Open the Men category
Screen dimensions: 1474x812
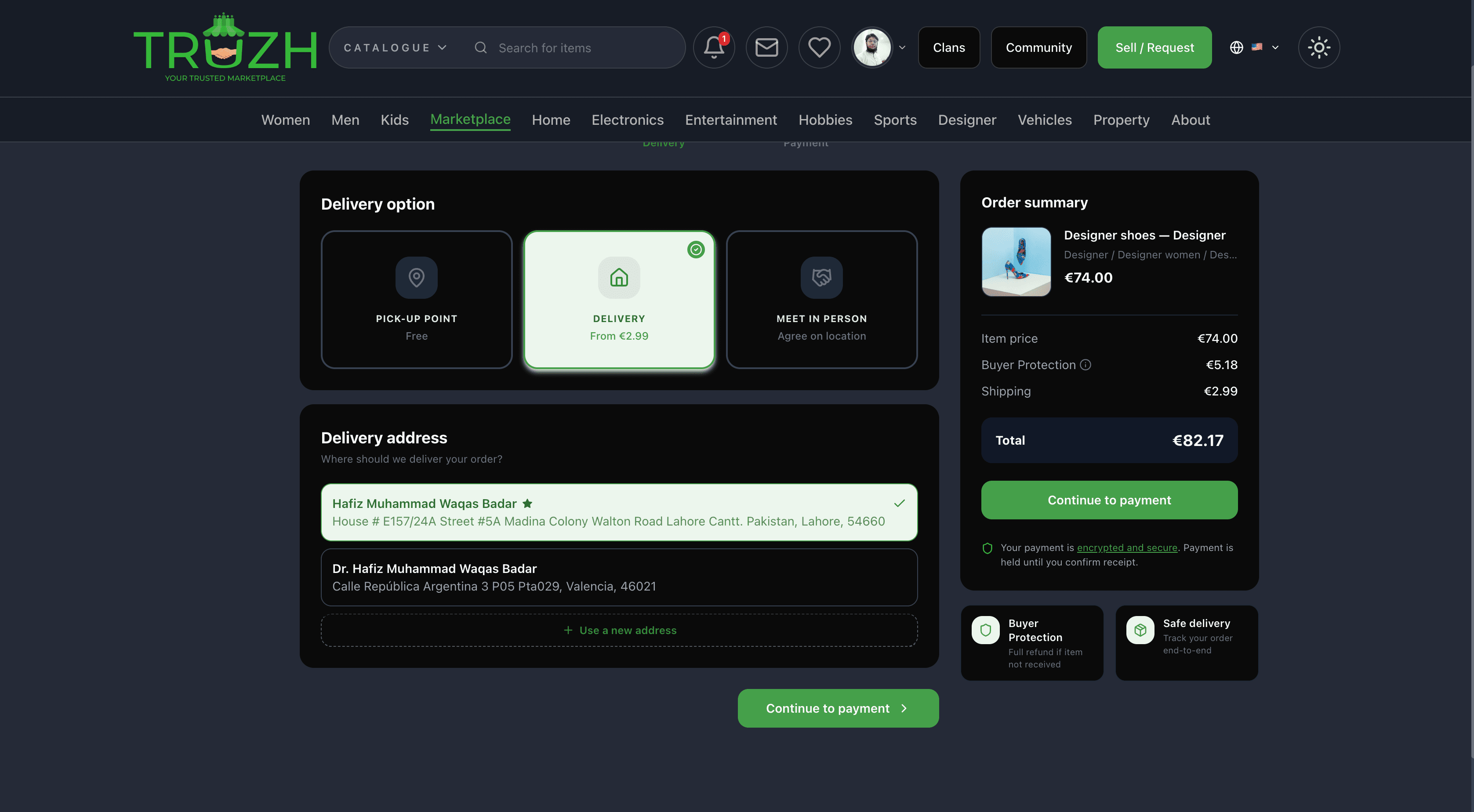(x=345, y=120)
